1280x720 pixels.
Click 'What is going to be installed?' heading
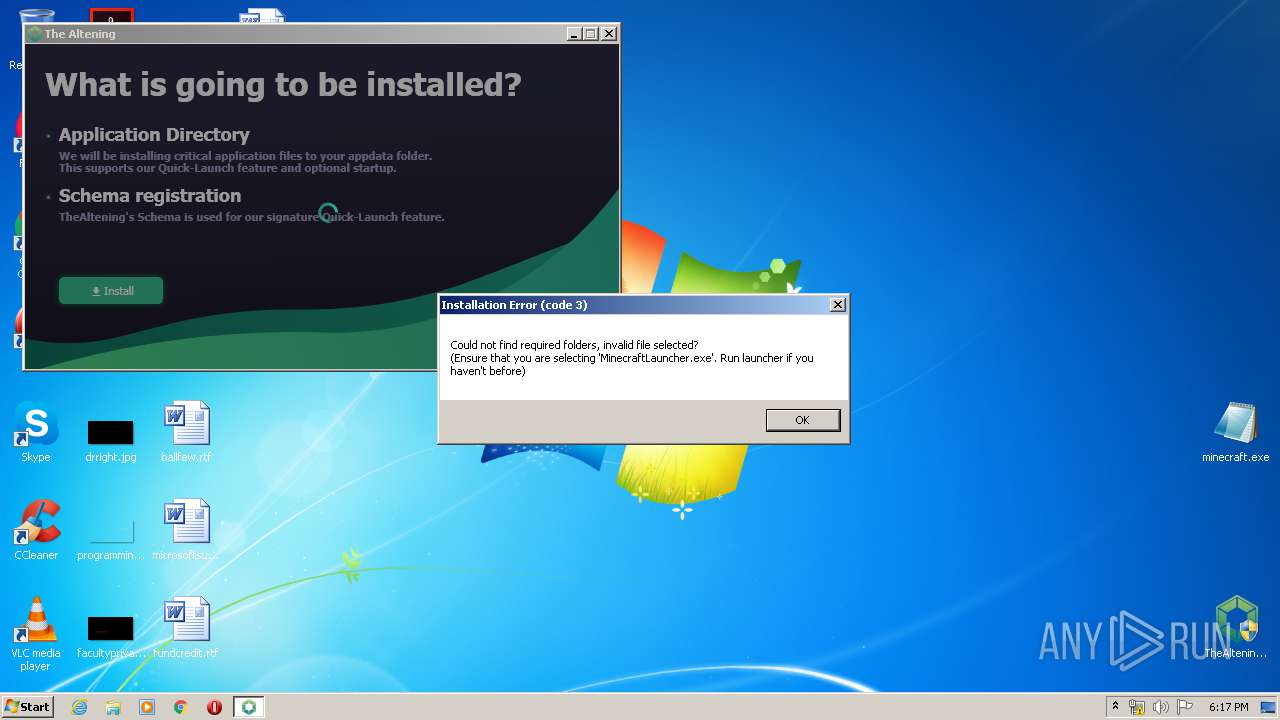point(283,84)
